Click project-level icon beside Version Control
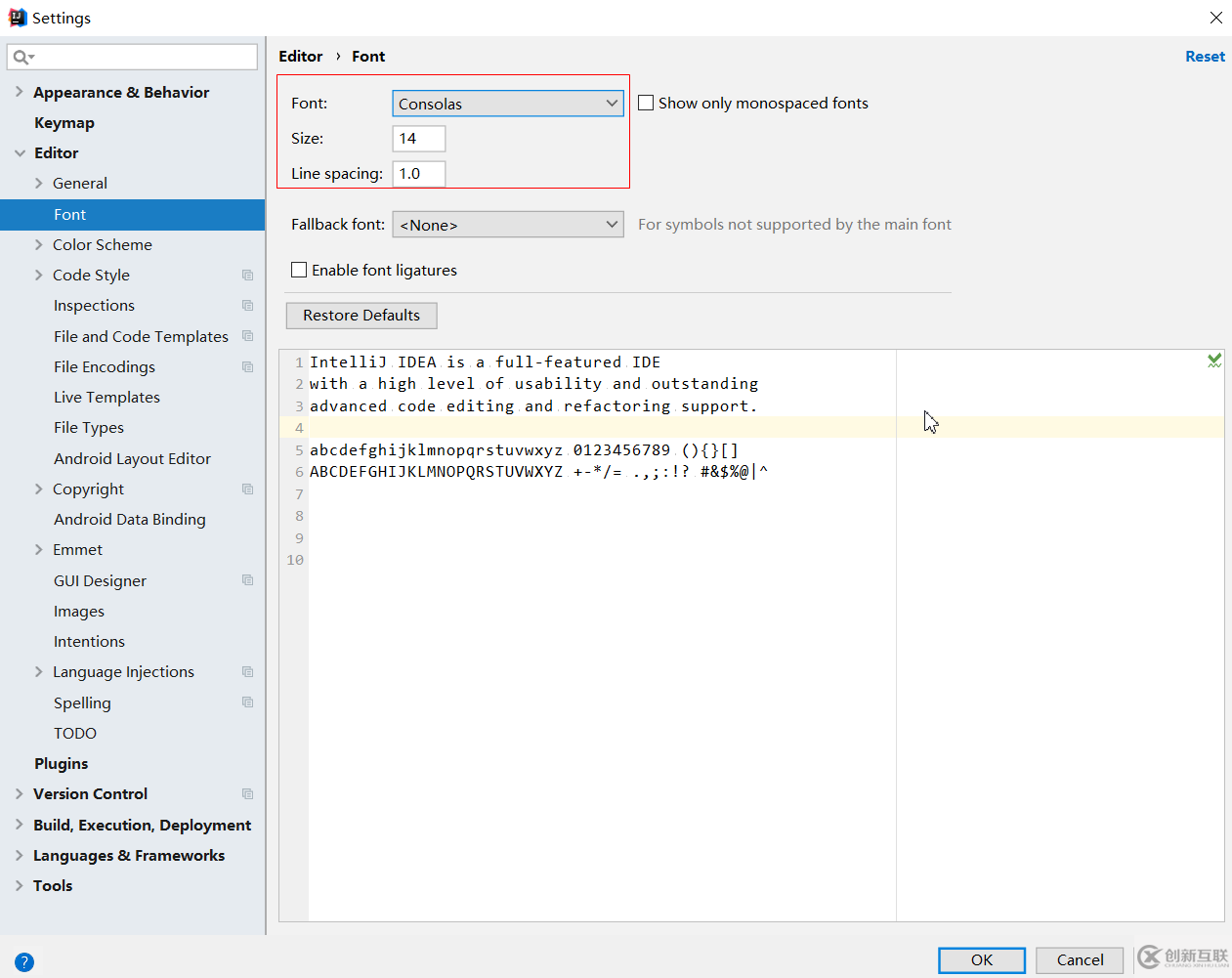This screenshot has height=978, width=1232. point(247,794)
